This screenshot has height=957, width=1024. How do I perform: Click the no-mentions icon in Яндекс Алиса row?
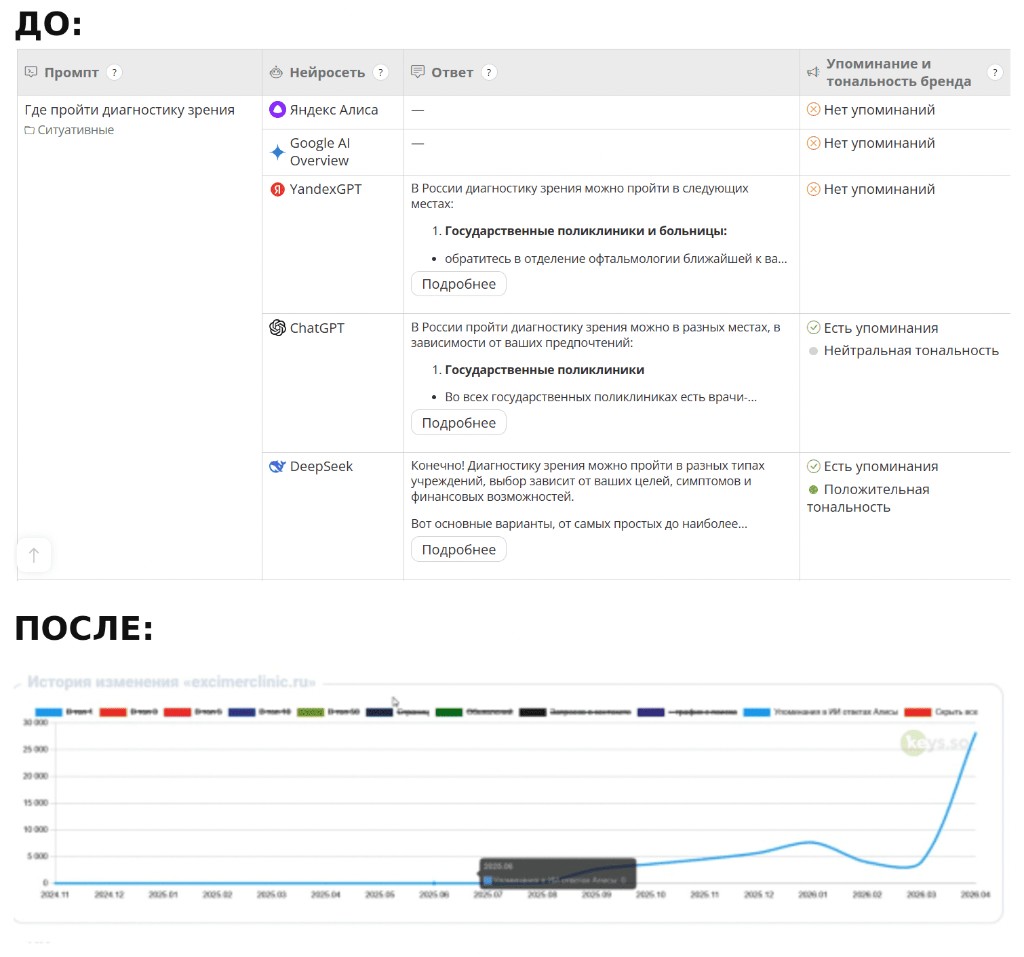pyautogui.click(x=814, y=110)
